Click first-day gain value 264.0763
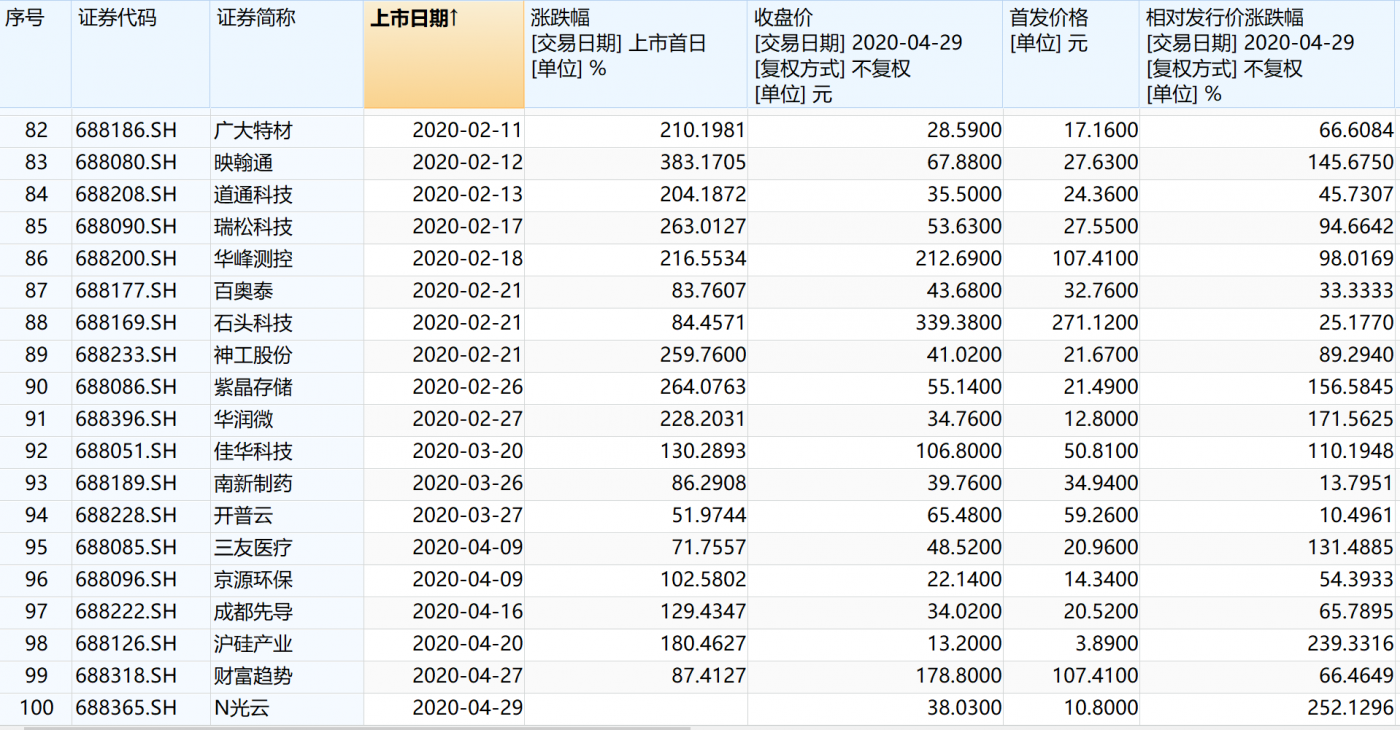 point(703,387)
